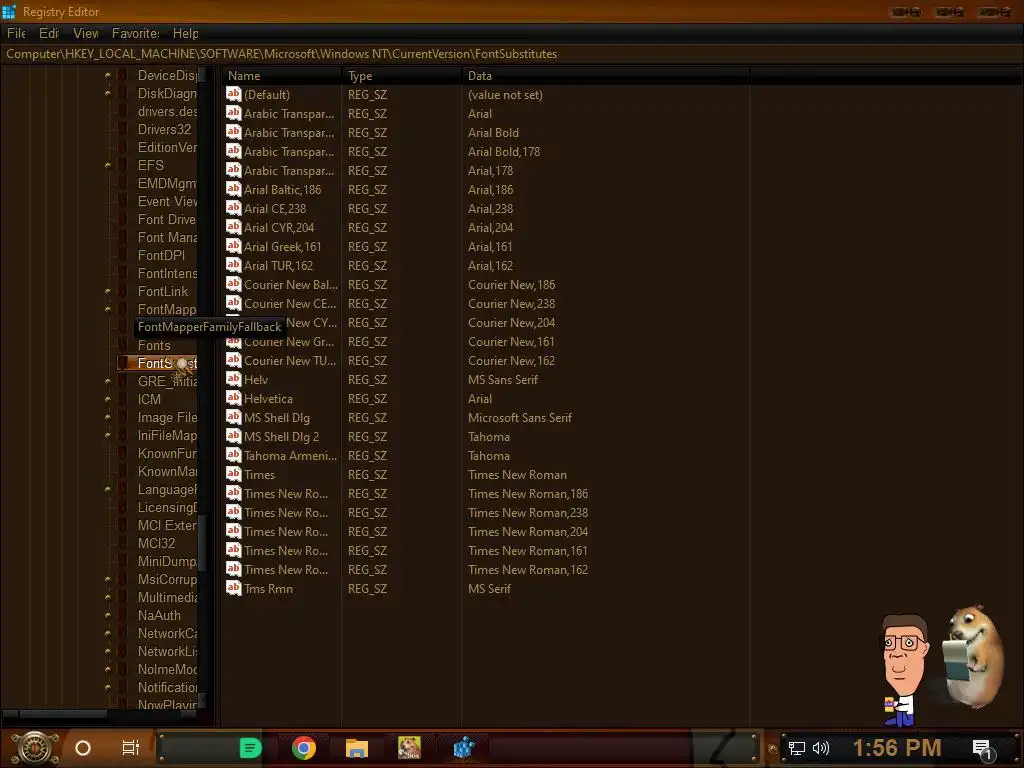Open the Favorites menu
The height and width of the screenshot is (768, 1024).
[136, 33]
